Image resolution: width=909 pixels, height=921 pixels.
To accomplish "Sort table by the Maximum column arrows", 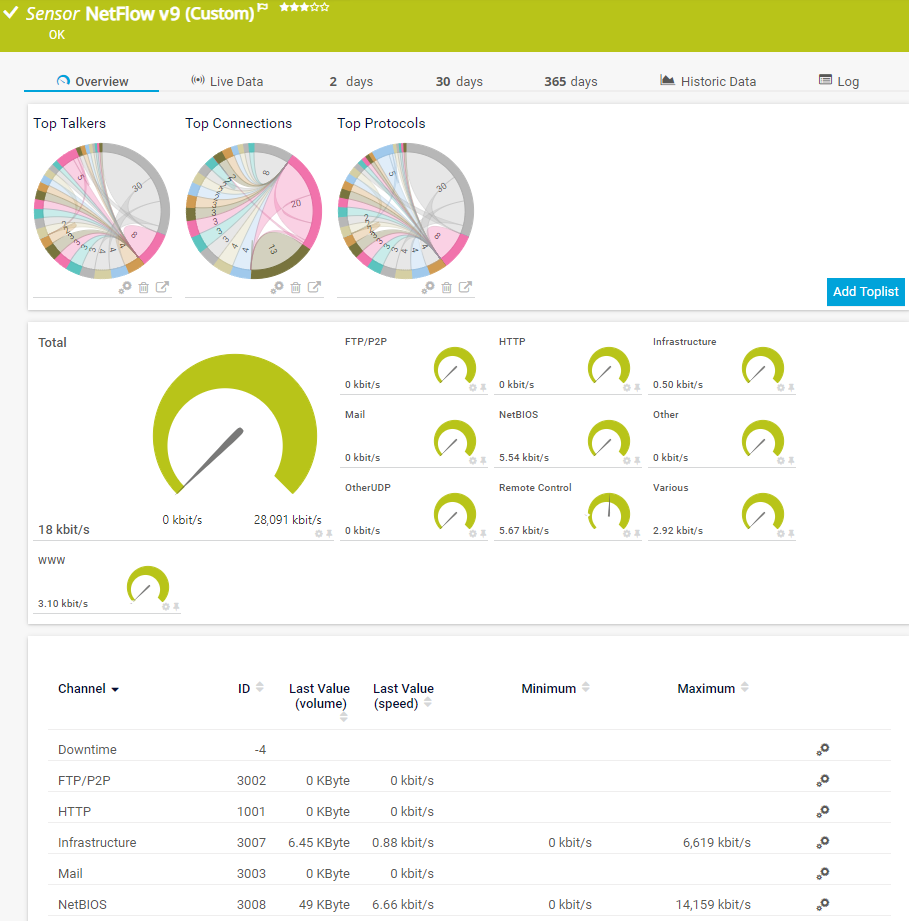I will [x=744, y=688].
